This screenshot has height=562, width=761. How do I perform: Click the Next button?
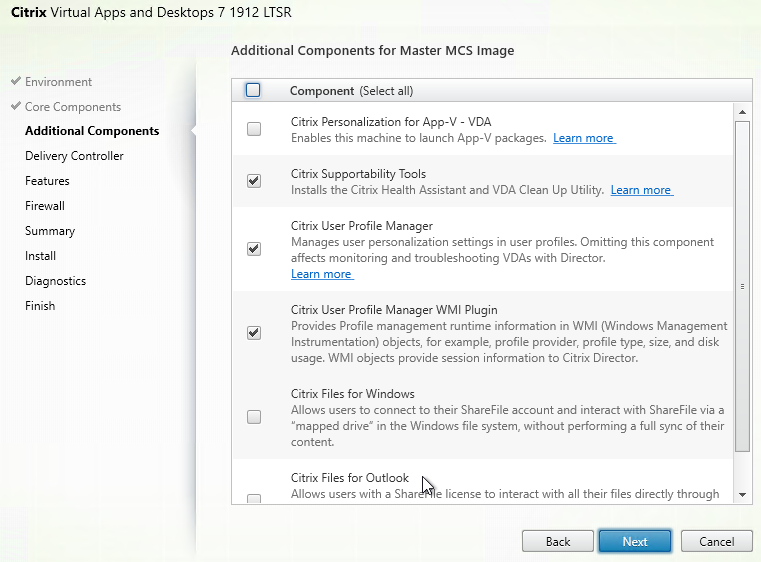635,541
